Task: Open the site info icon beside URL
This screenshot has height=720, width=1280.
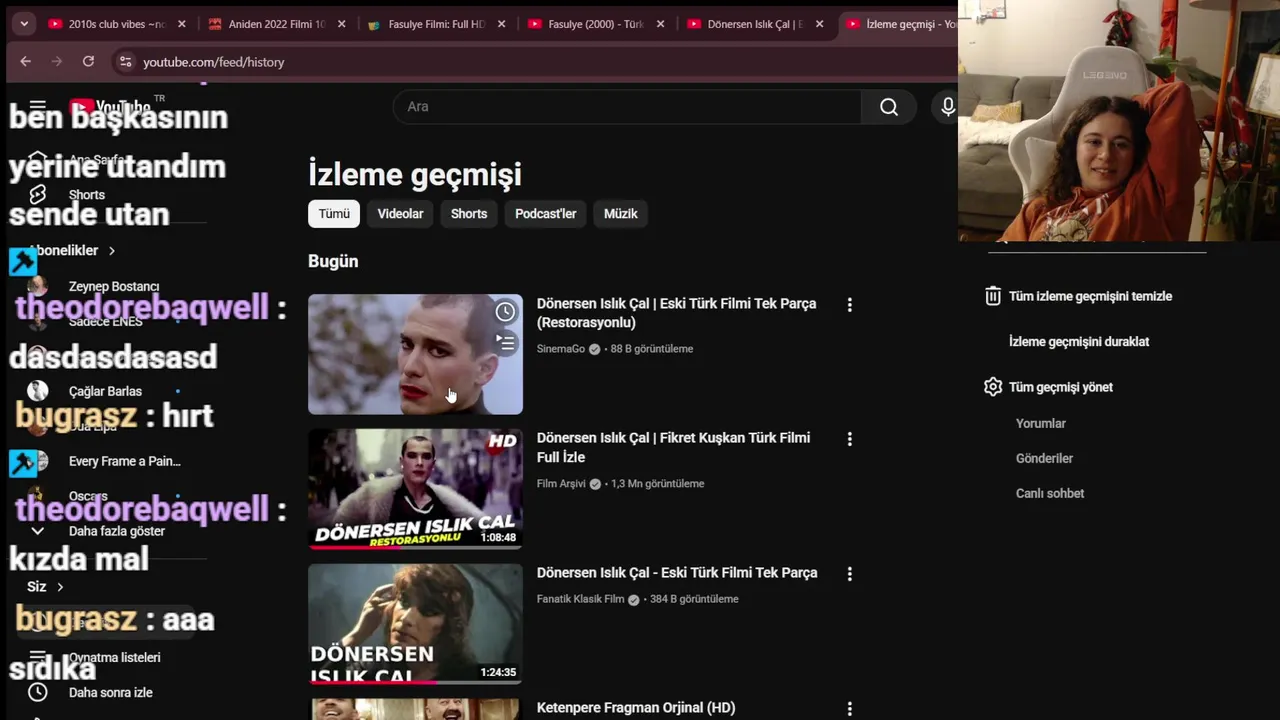Action: [125, 61]
